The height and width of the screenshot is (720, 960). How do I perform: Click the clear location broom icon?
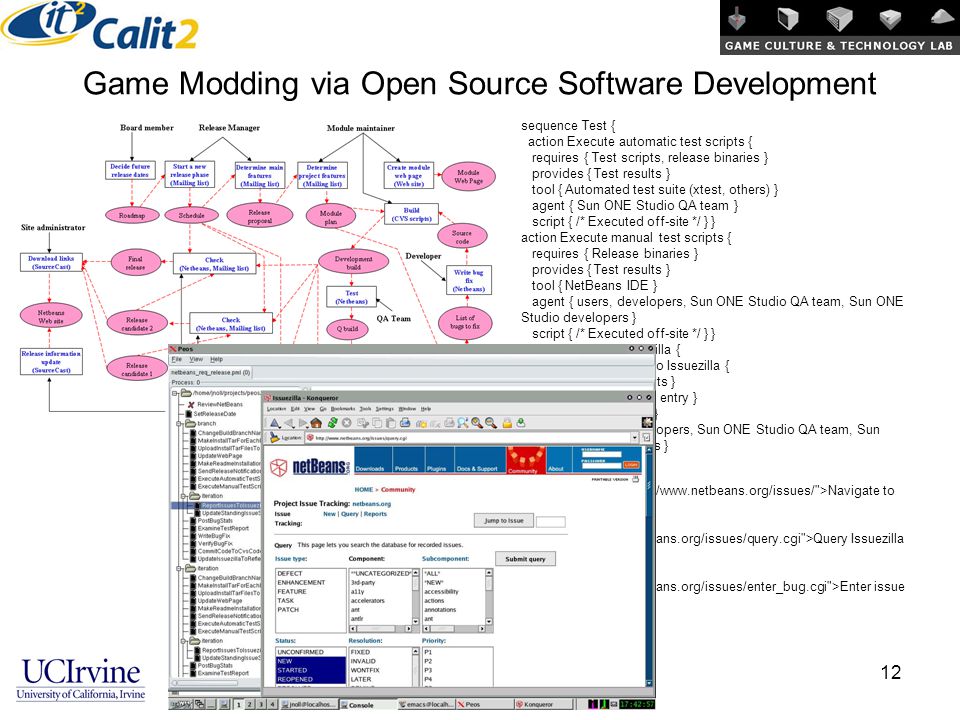[x=274, y=438]
